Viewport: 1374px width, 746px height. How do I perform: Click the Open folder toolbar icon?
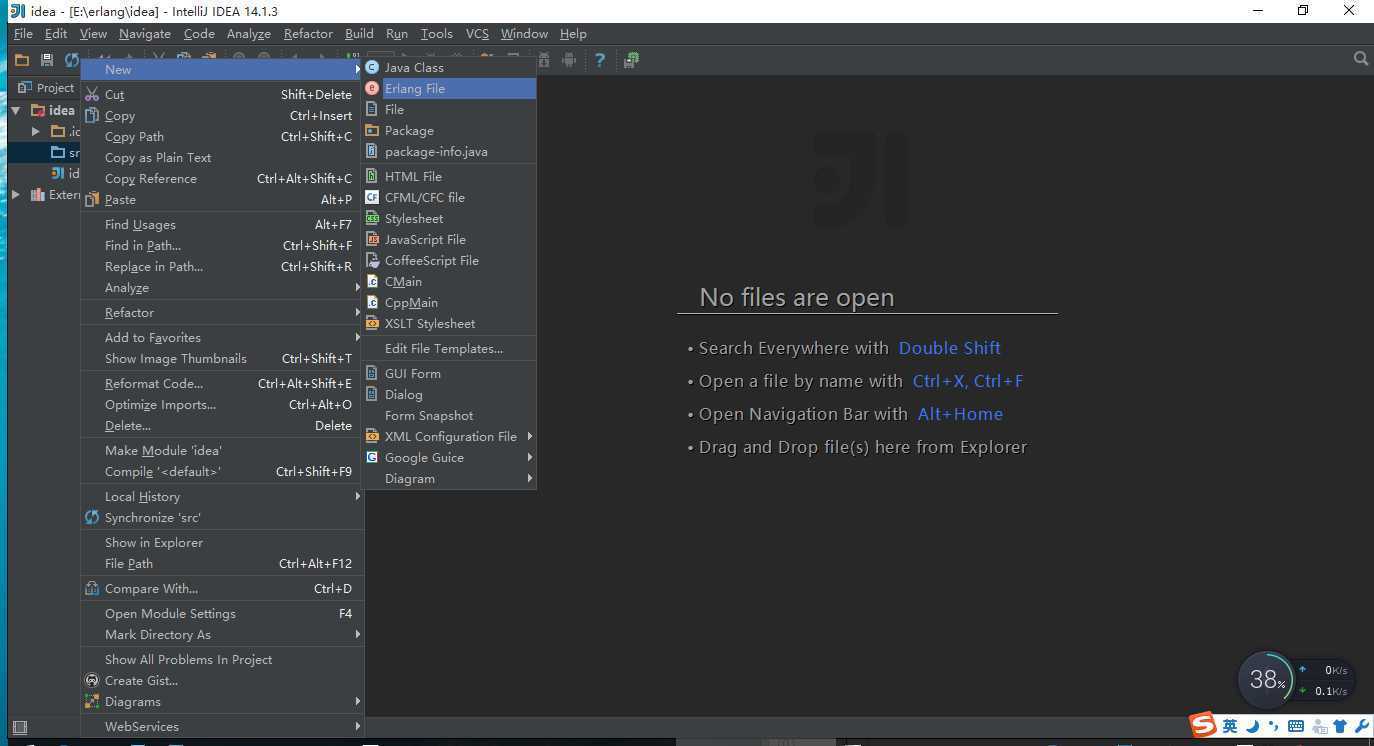click(21, 60)
